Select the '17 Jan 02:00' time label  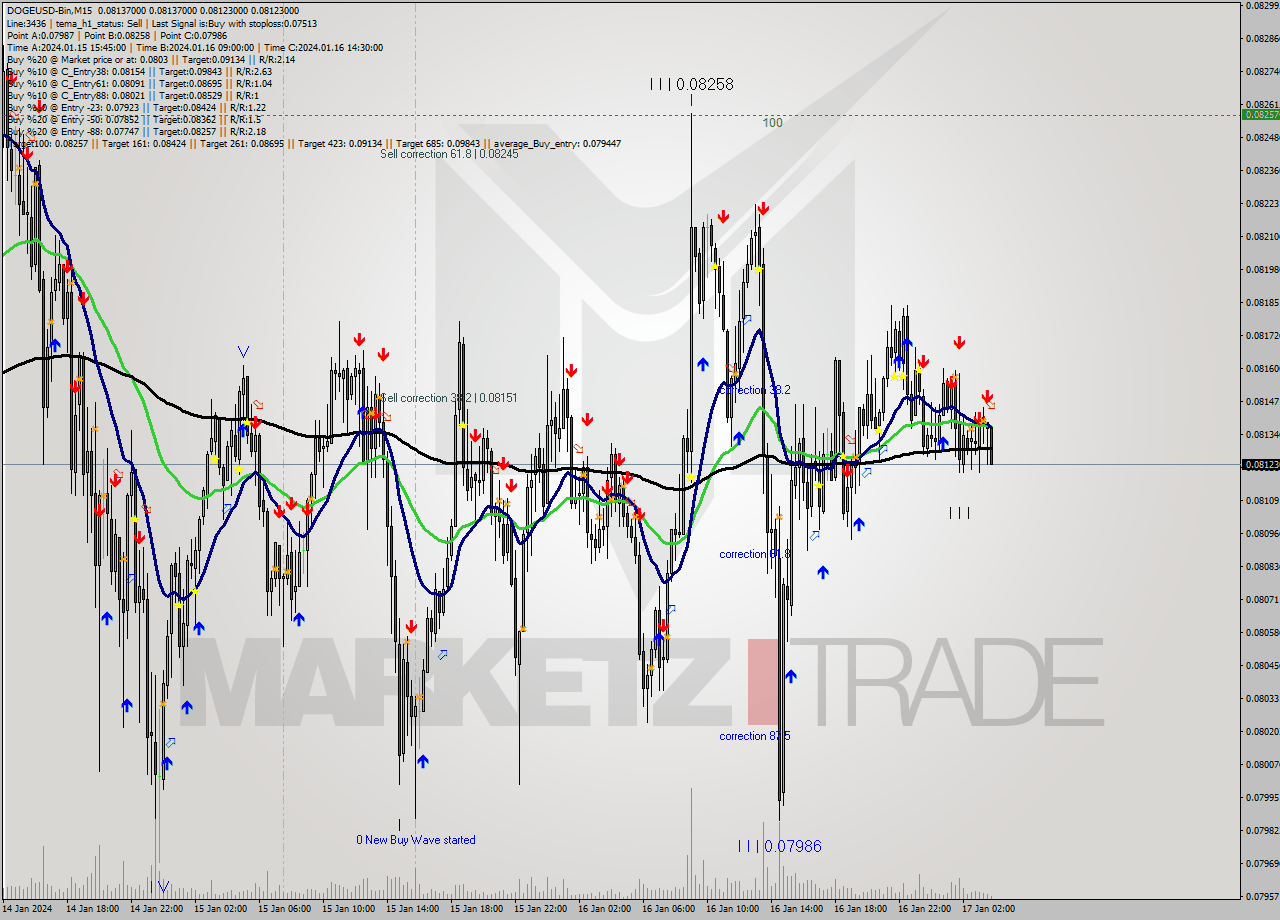click(988, 909)
